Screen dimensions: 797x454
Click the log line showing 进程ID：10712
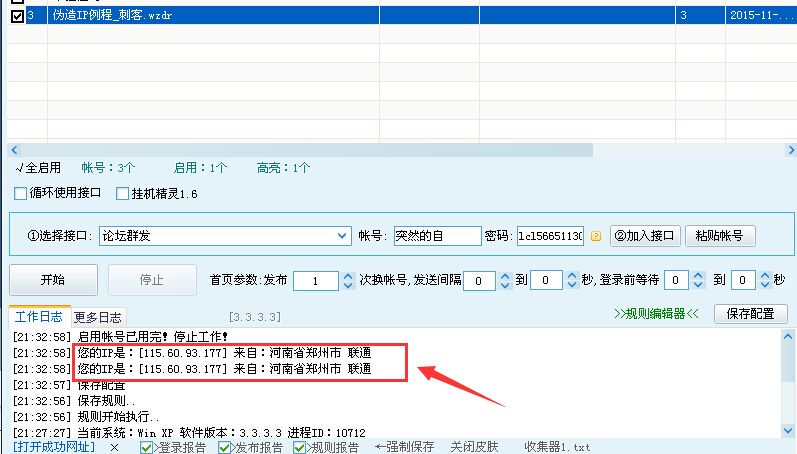pos(189,433)
